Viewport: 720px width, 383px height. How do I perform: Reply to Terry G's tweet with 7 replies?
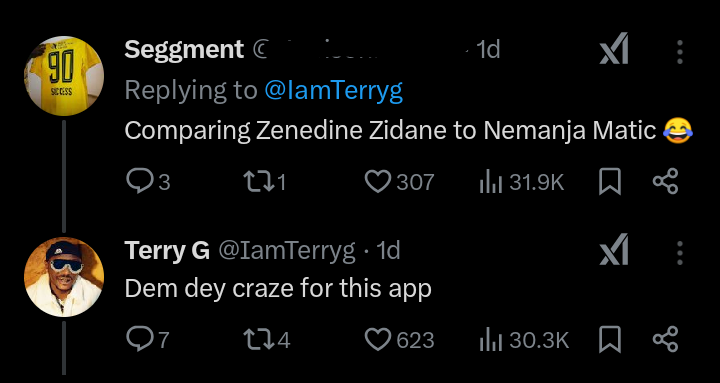[148, 340]
